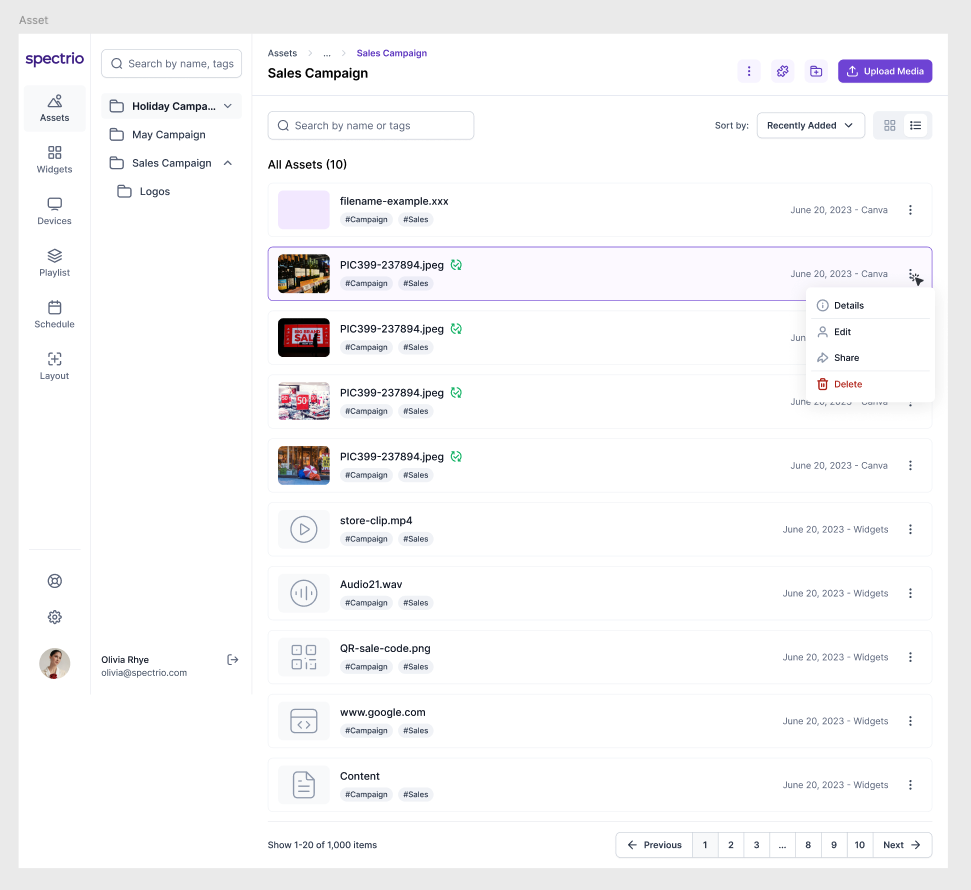Go to page 10 in pagination
The image size is (971, 890).
click(859, 845)
